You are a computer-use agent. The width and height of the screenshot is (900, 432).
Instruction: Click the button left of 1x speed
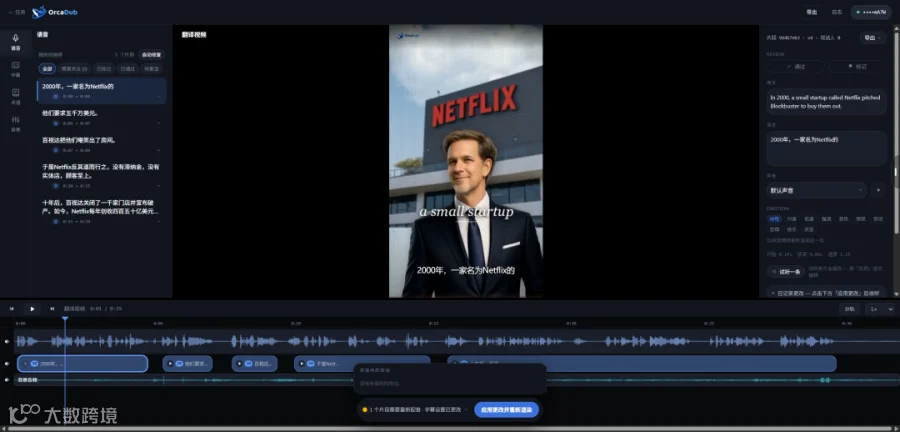point(850,309)
